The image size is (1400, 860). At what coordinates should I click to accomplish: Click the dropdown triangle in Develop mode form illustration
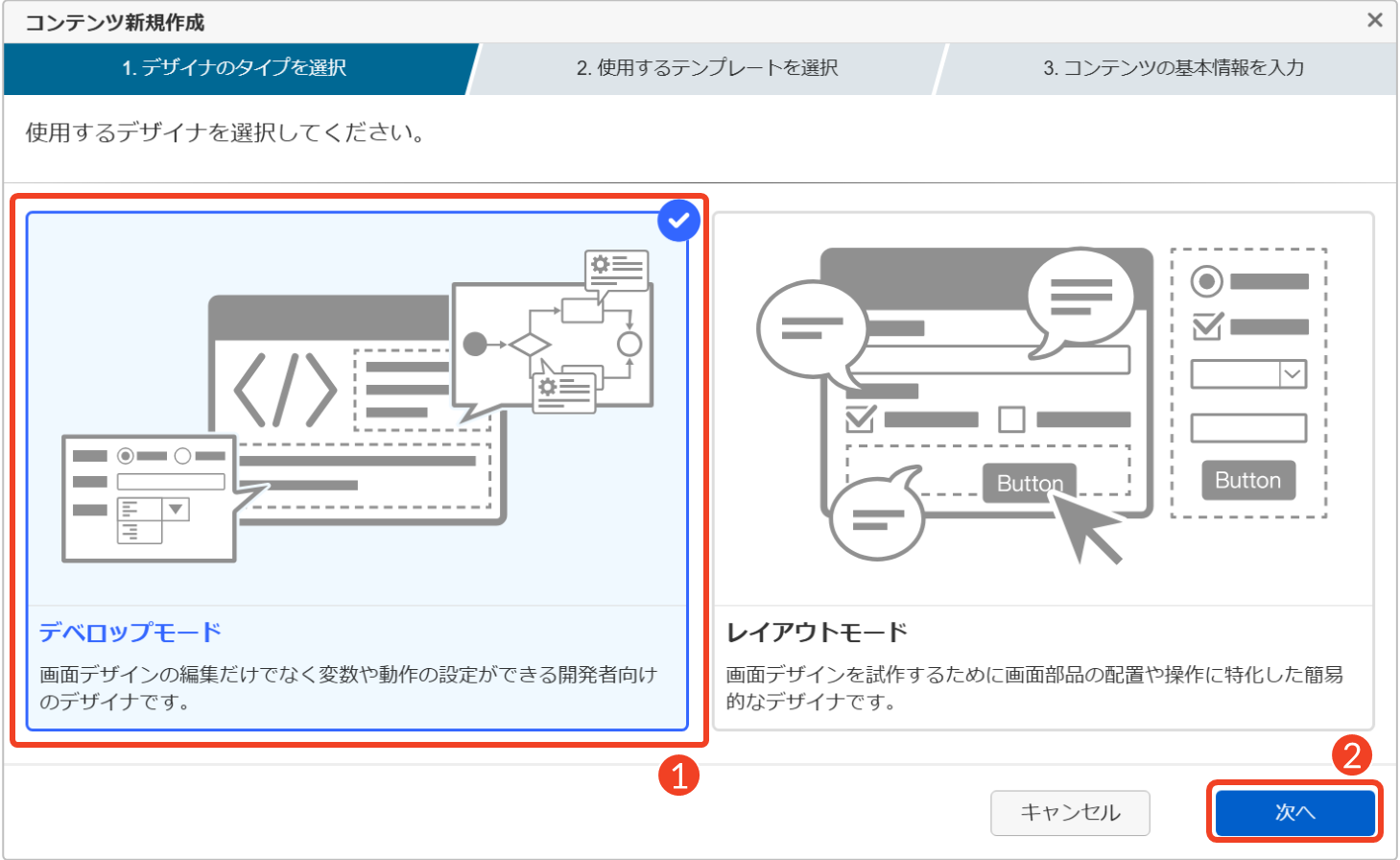(x=176, y=509)
